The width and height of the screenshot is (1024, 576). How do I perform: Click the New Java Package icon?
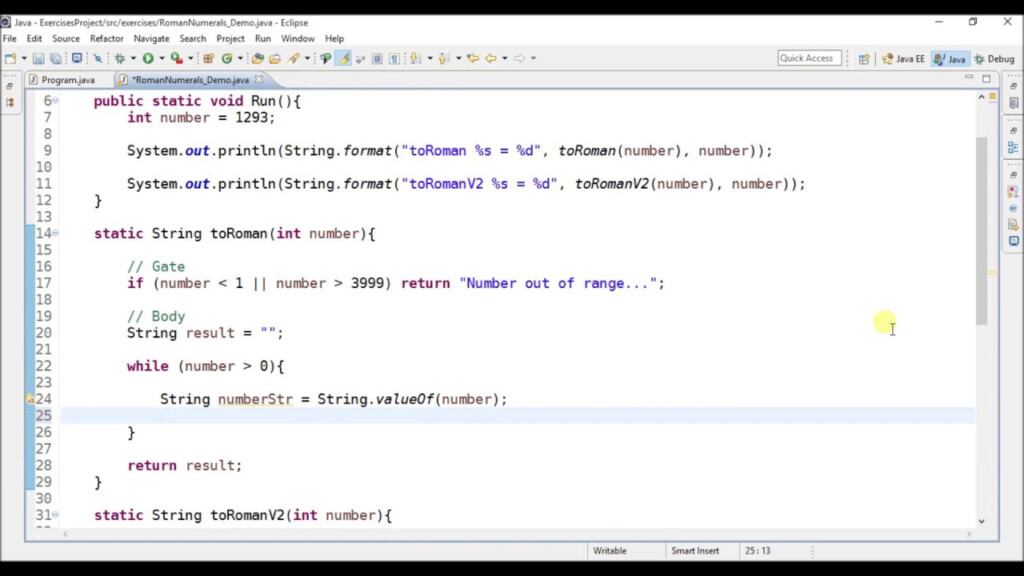pos(208,59)
